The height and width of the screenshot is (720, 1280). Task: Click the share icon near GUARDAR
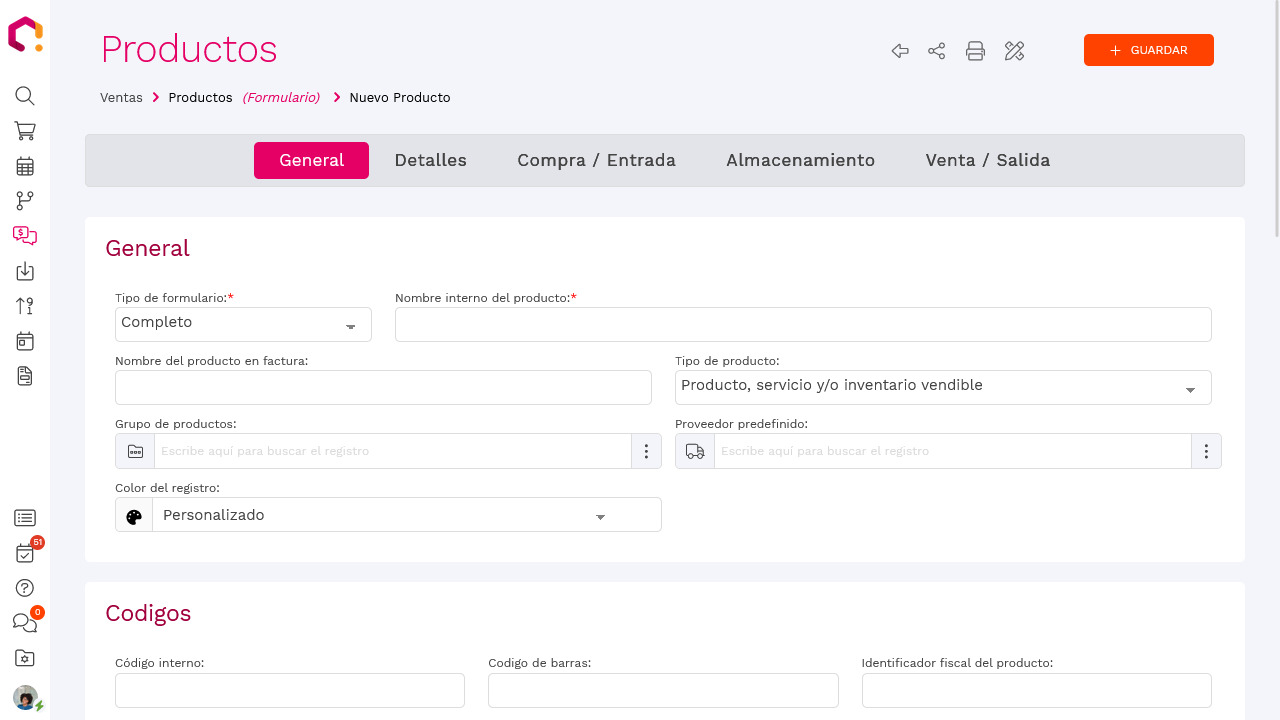(936, 51)
